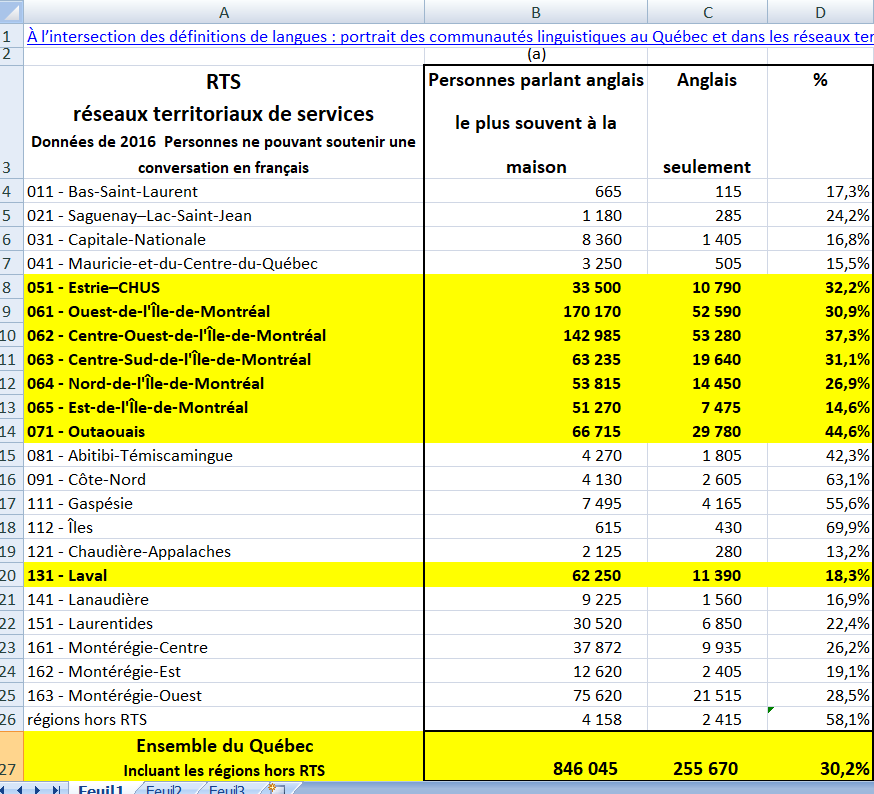Click the 'Ensemble du Québec' total label cell
Image resolution: width=874 pixels, height=794 pixels.
(x=224, y=756)
